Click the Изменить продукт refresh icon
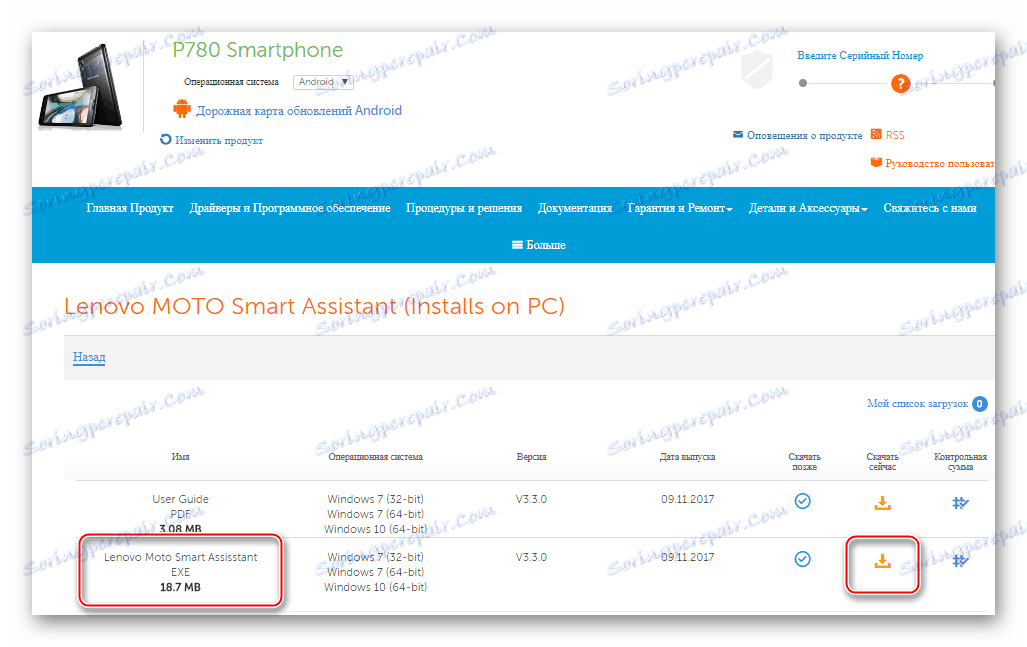 (x=166, y=139)
